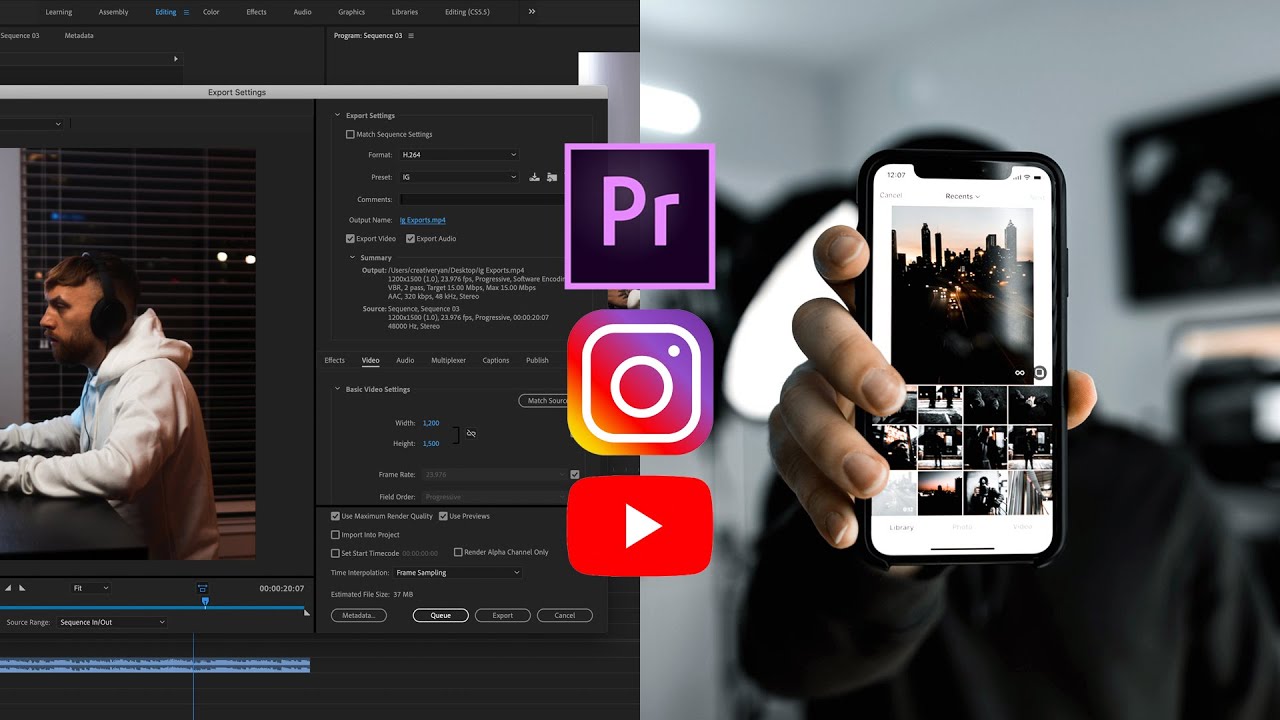
Task: Enable Match Sequence Settings checkbox
Action: click(350, 134)
